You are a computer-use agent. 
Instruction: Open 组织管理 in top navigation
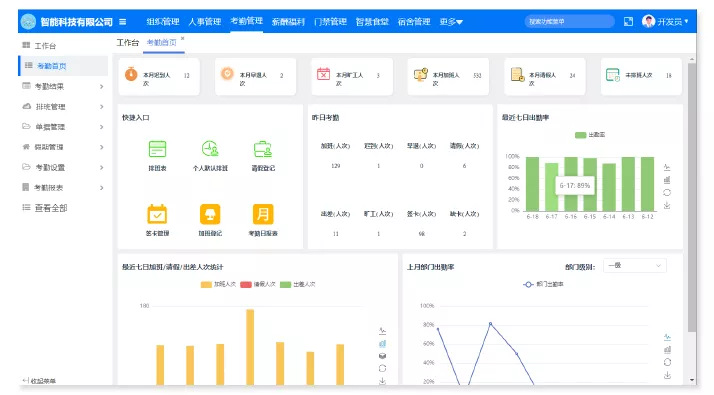click(163, 21)
